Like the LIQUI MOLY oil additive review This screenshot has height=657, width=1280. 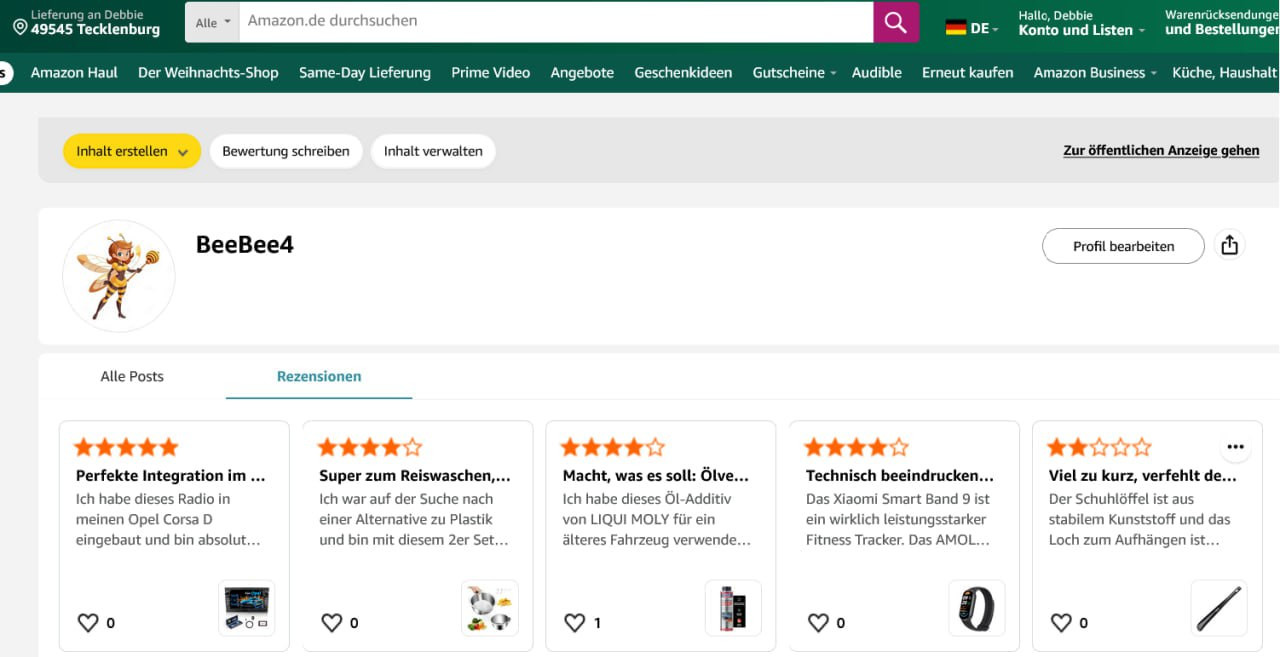click(575, 623)
